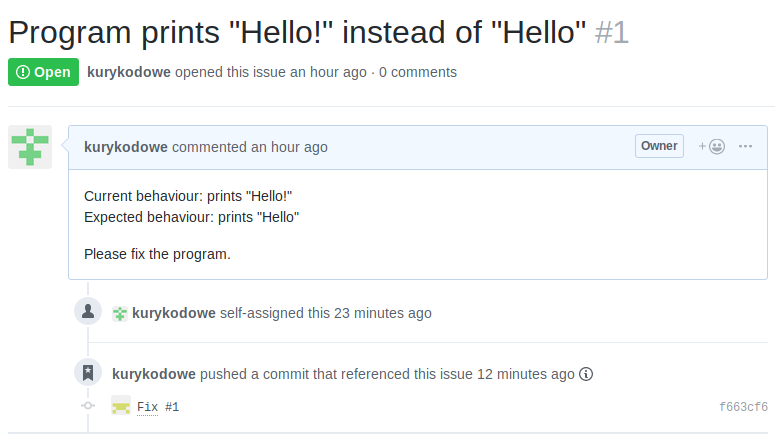Screen dimensions: 775x441
Task: Click the yellow commit author avatar
Action: coord(121,406)
